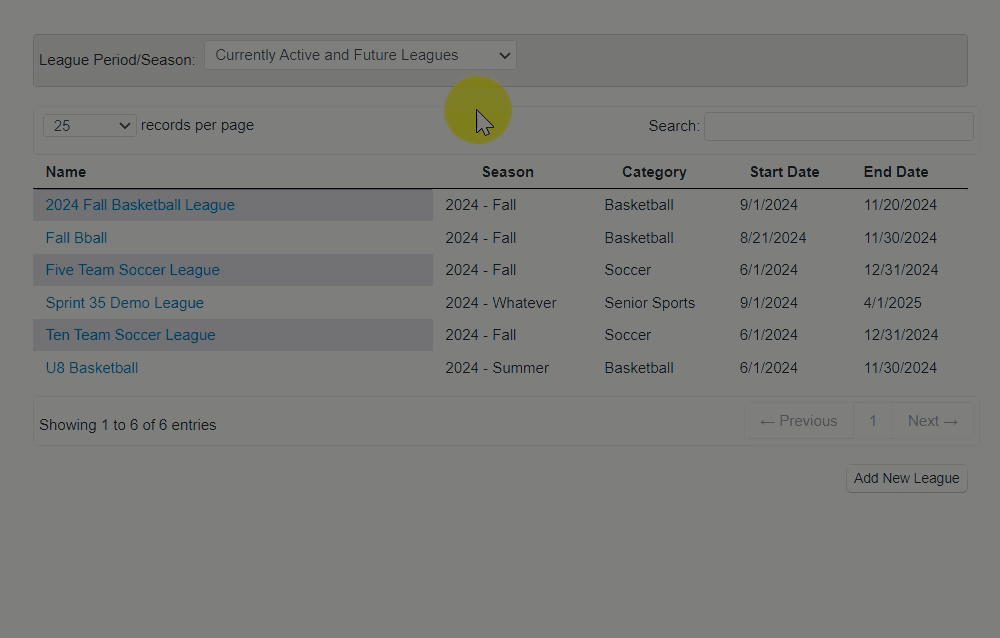This screenshot has width=1000, height=638.
Task: Click into the Search input field
Action: 838,126
